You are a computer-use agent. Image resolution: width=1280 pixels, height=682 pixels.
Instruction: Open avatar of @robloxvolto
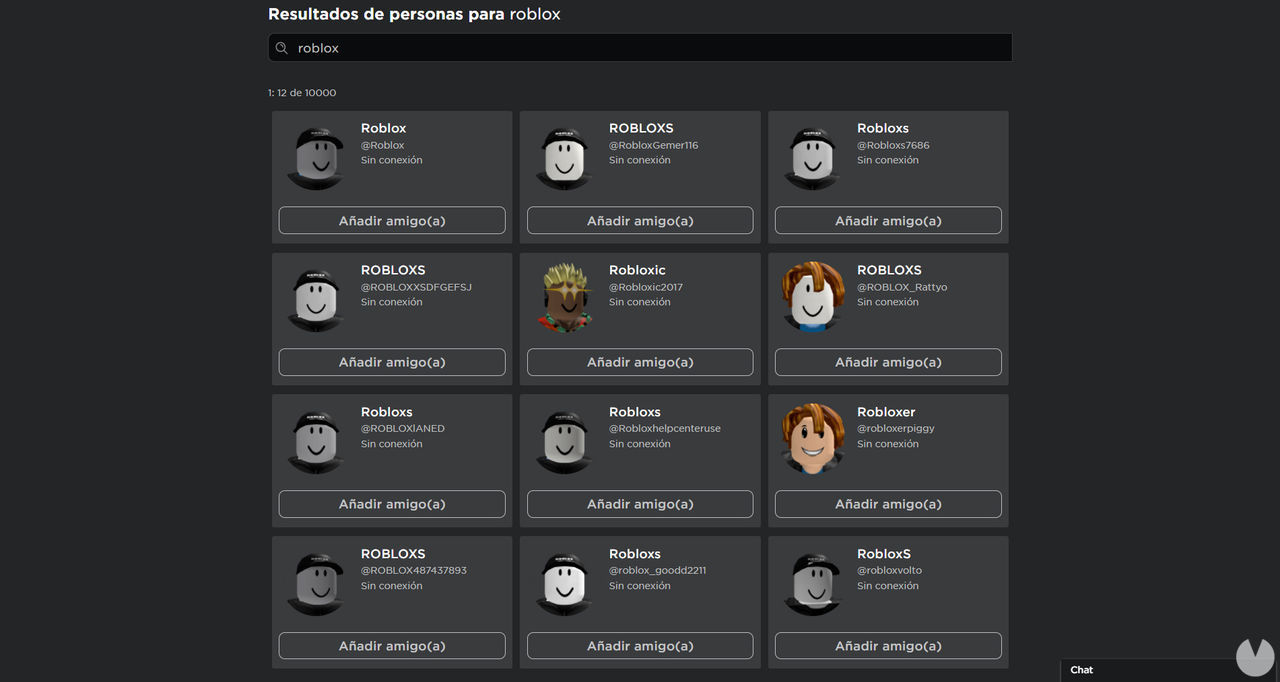(x=812, y=584)
